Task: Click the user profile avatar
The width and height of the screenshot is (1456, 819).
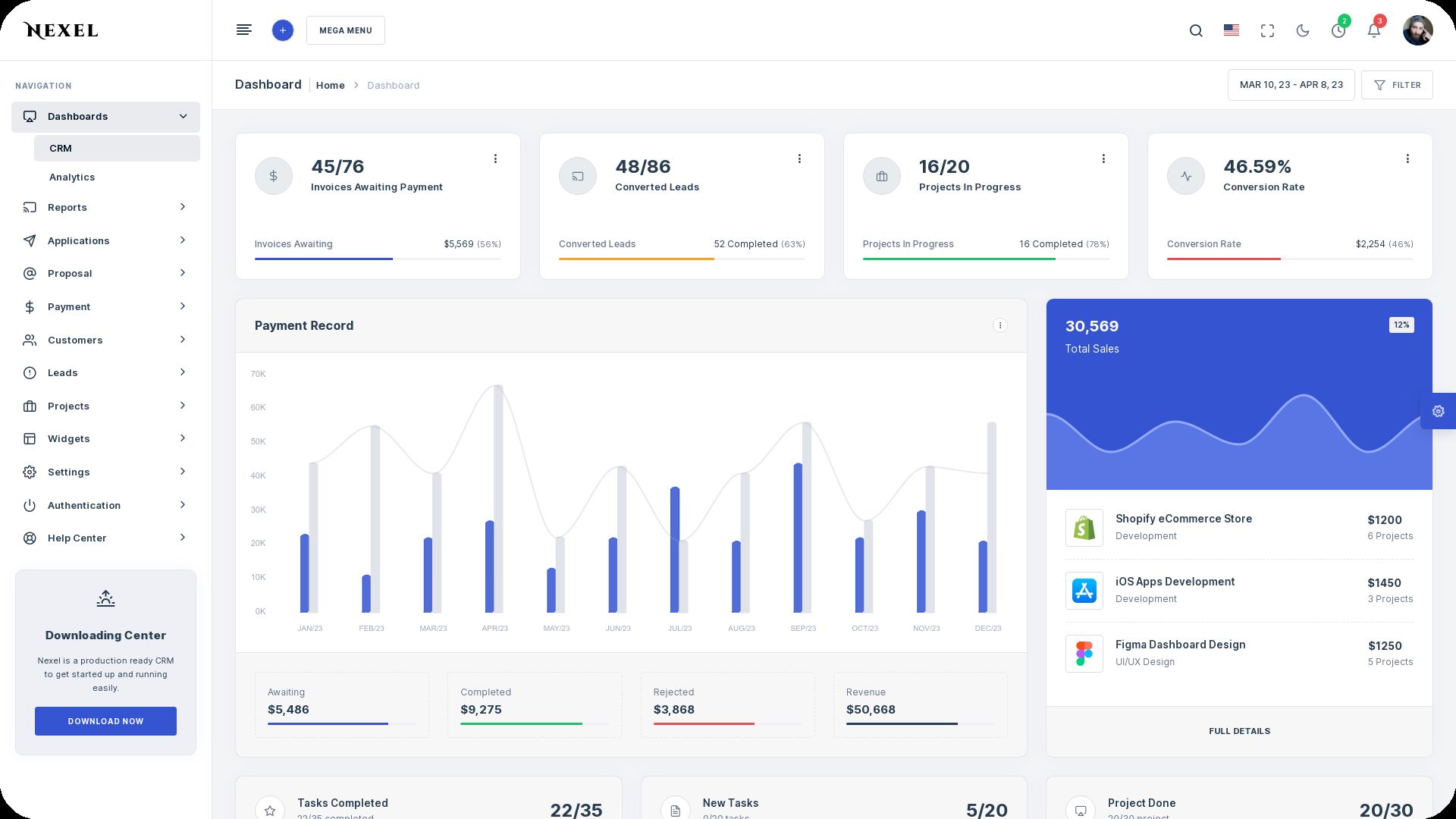Action: [x=1417, y=30]
